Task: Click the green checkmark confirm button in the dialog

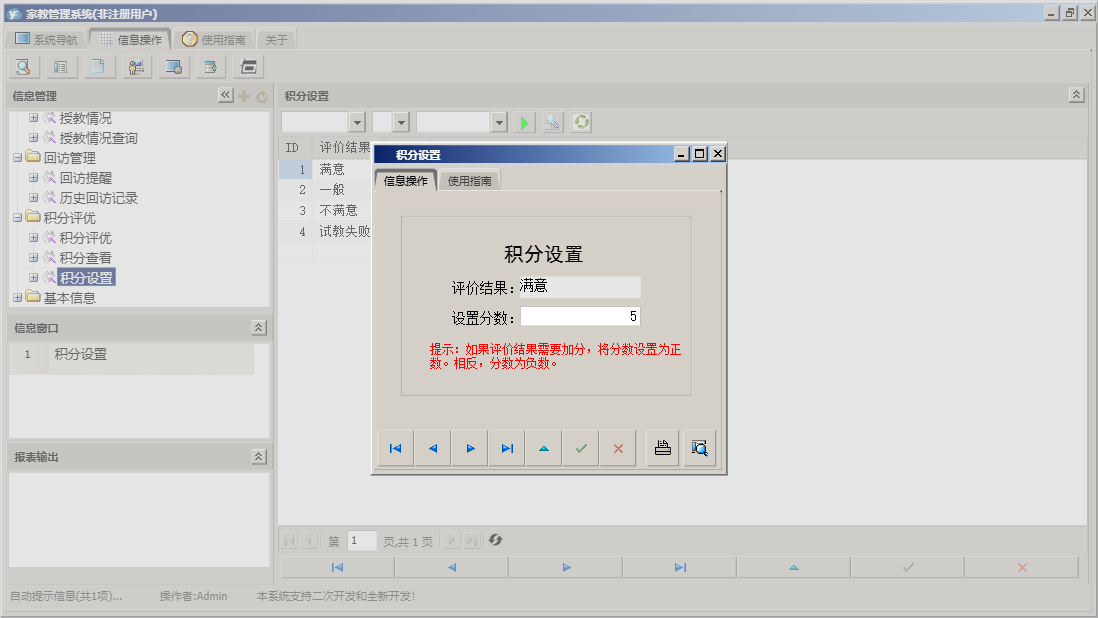Action: [580, 448]
